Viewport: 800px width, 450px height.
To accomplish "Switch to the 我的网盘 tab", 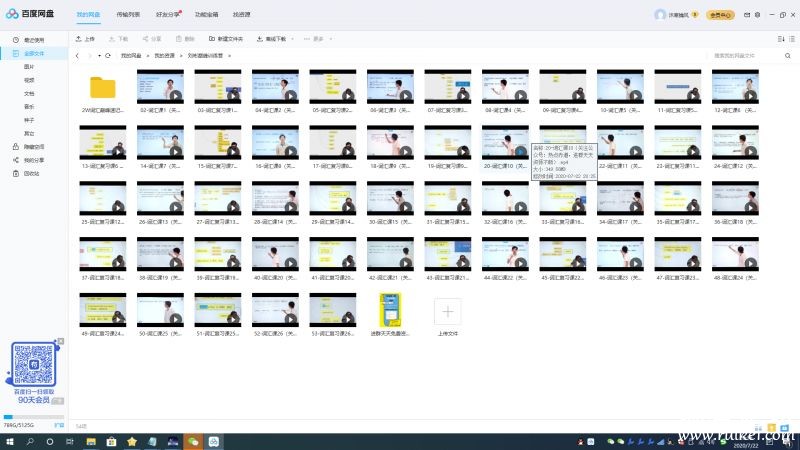I will pos(88,15).
